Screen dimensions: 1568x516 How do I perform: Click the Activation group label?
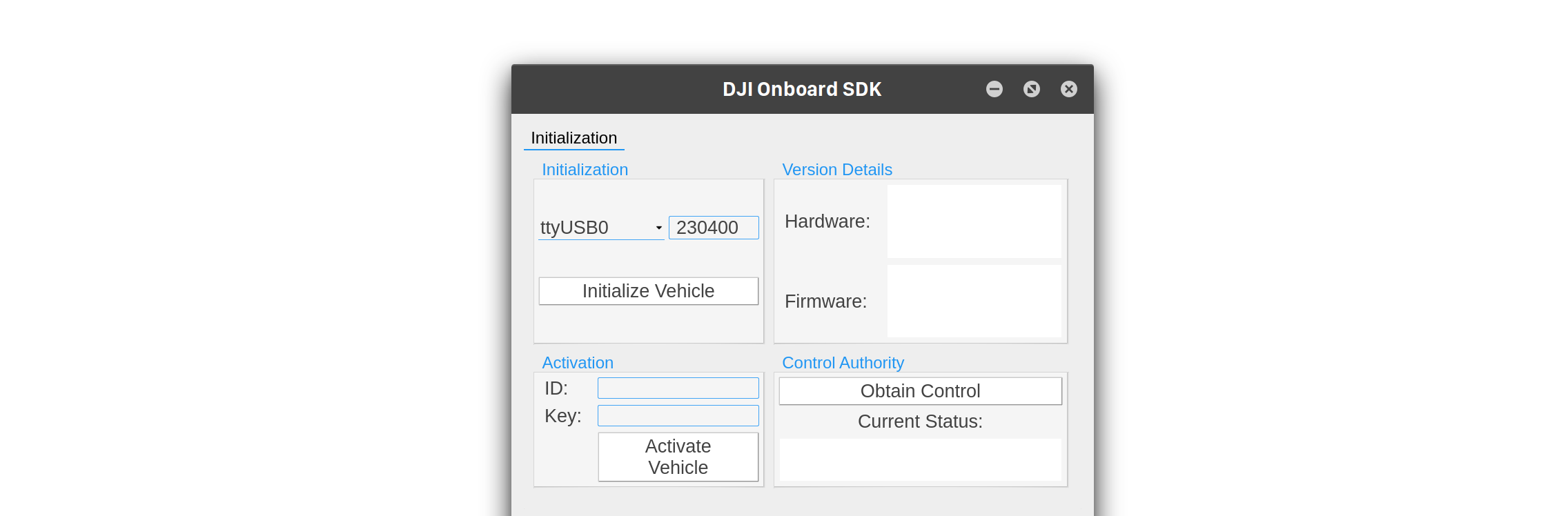578,363
